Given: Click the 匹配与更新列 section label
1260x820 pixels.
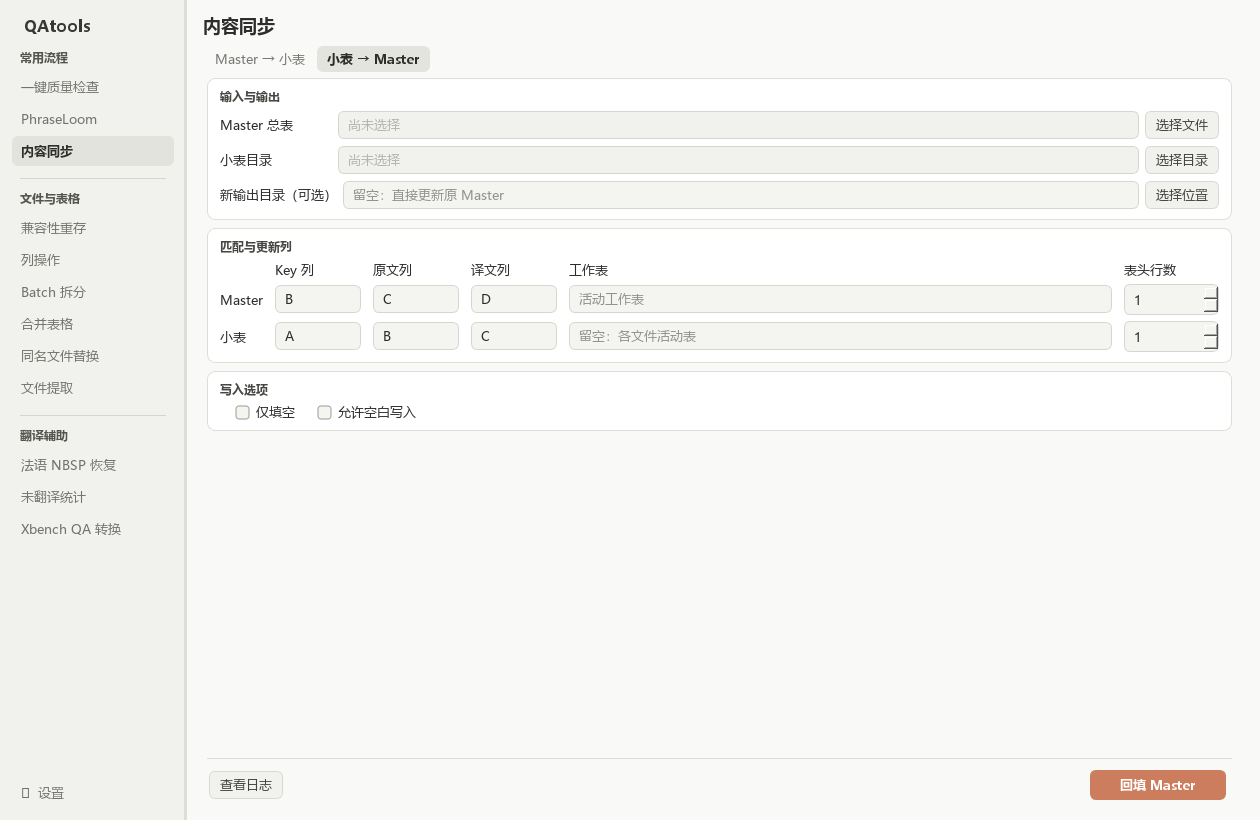Looking at the screenshot, I should tap(256, 246).
